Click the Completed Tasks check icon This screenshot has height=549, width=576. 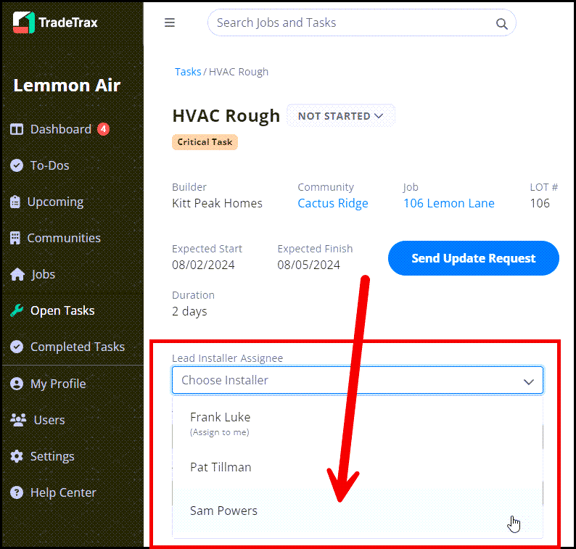click(17, 347)
